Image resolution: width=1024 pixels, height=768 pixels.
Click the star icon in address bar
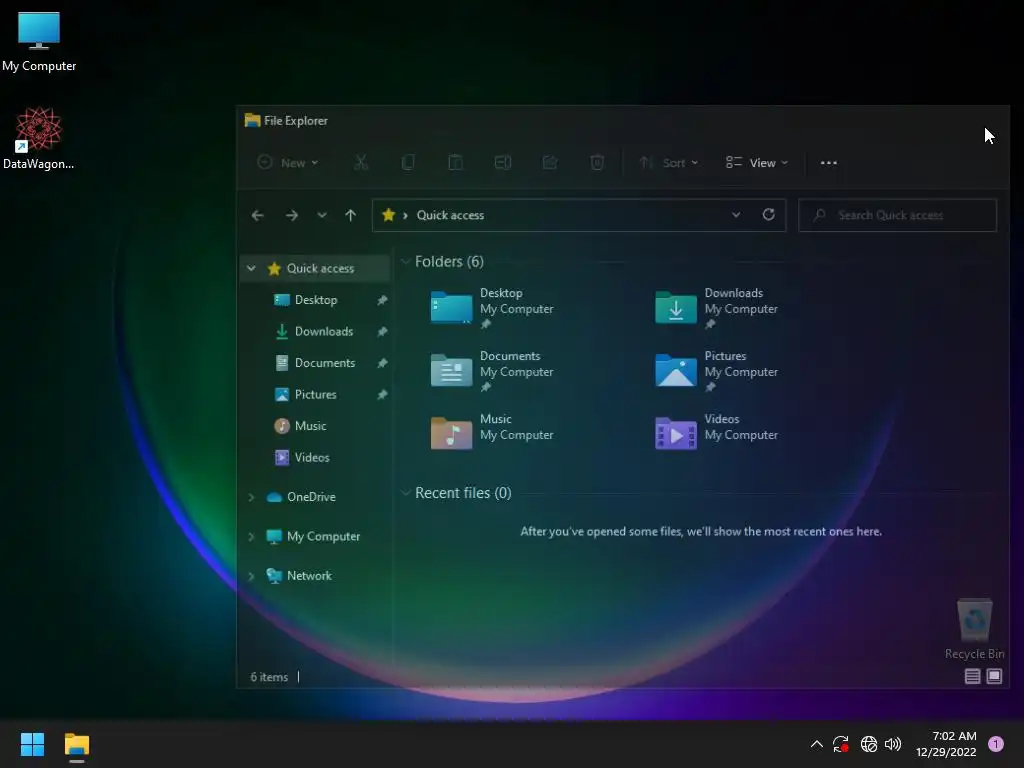pos(388,214)
